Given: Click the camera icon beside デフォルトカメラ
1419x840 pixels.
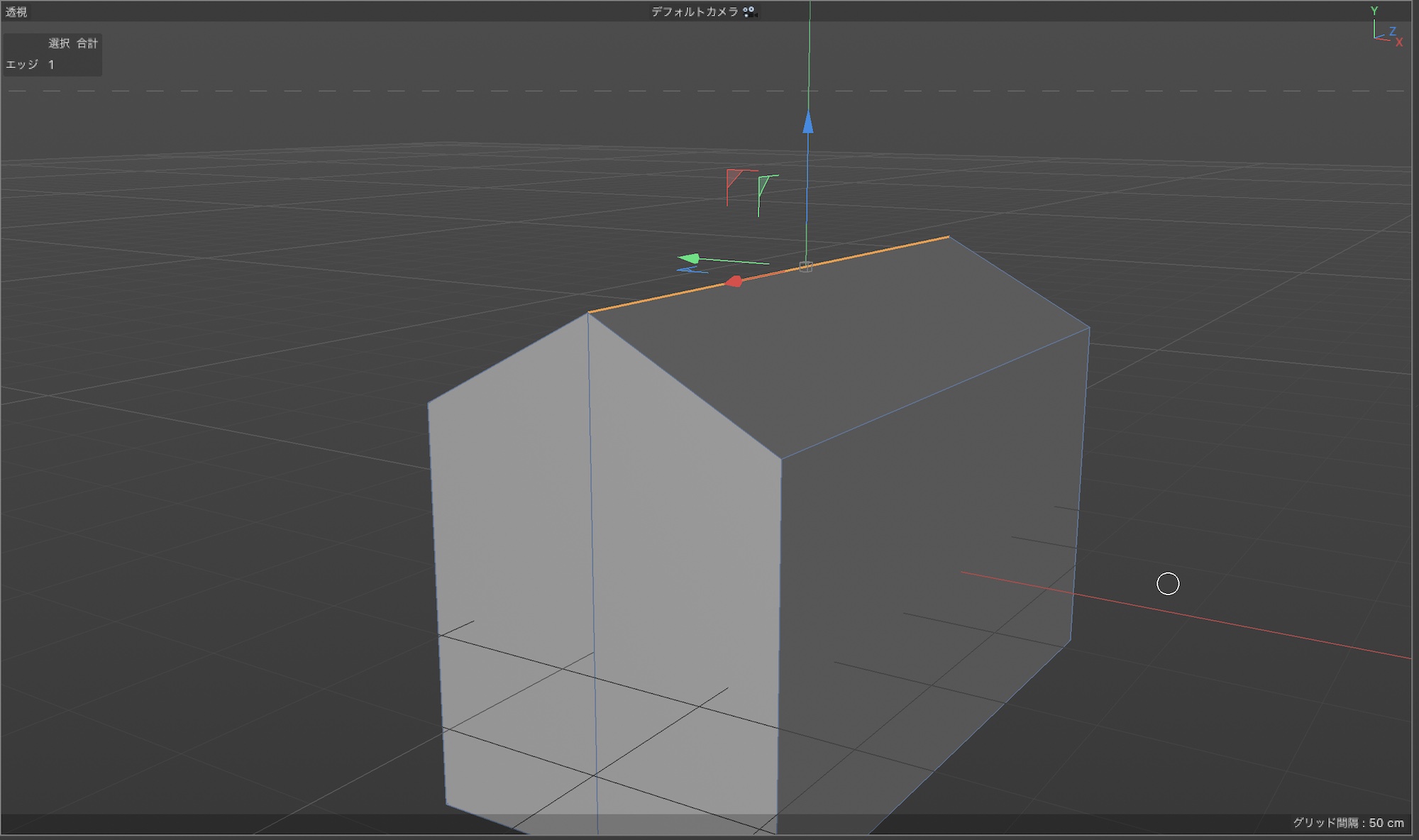Looking at the screenshot, I should tap(749, 11).
